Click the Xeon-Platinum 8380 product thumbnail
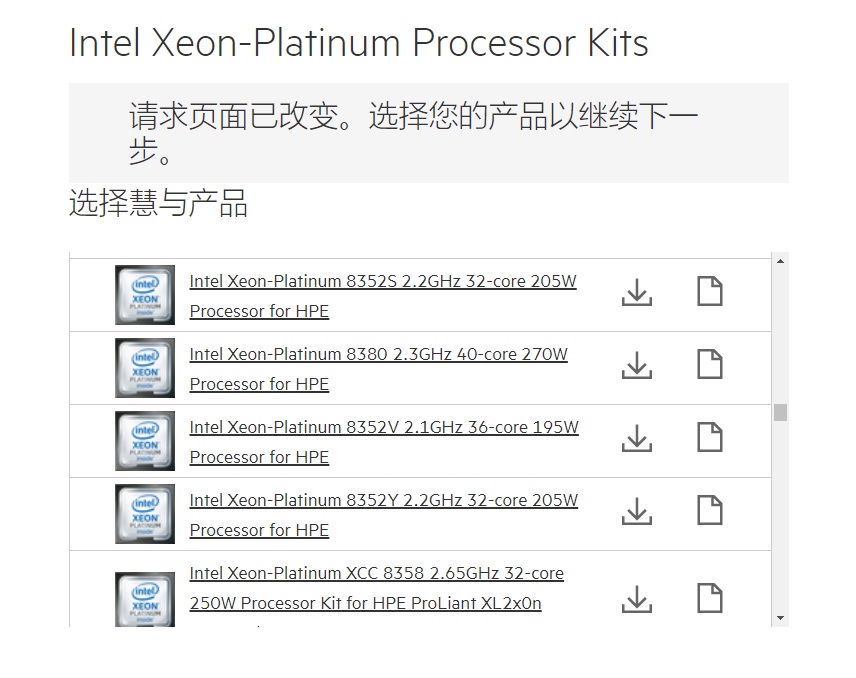The width and height of the screenshot is (856, 678). coord(145,368)
